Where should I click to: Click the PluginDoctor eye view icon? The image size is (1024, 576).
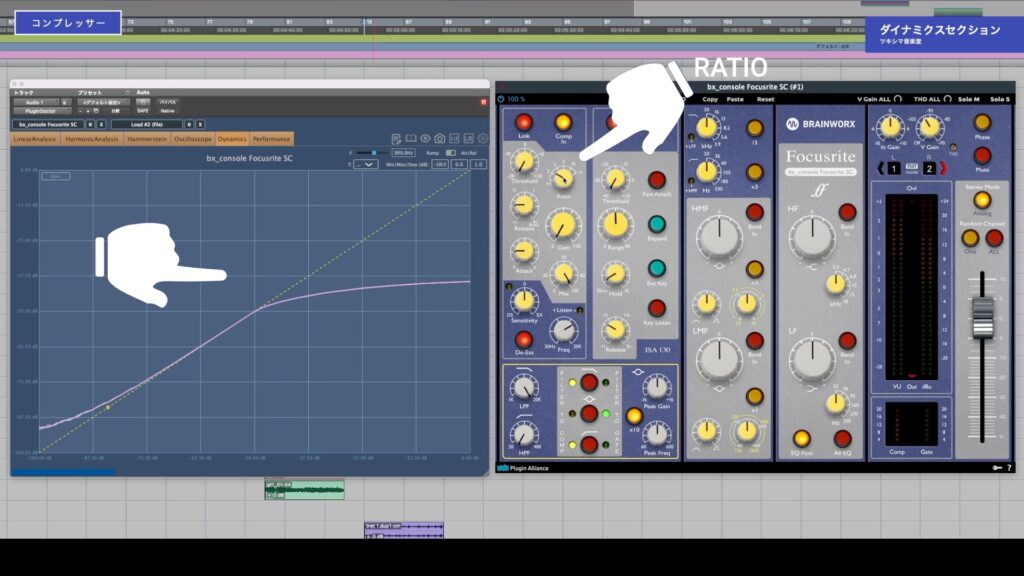tap(425, 138)
